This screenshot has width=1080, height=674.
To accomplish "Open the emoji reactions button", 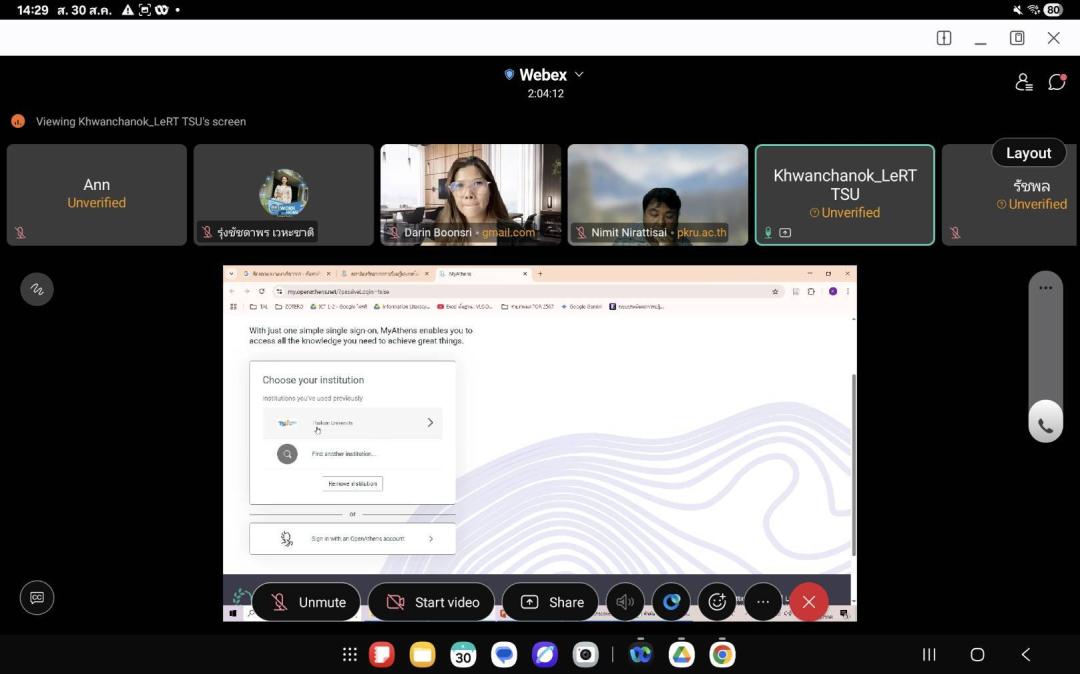I will [x=717, y=602].
